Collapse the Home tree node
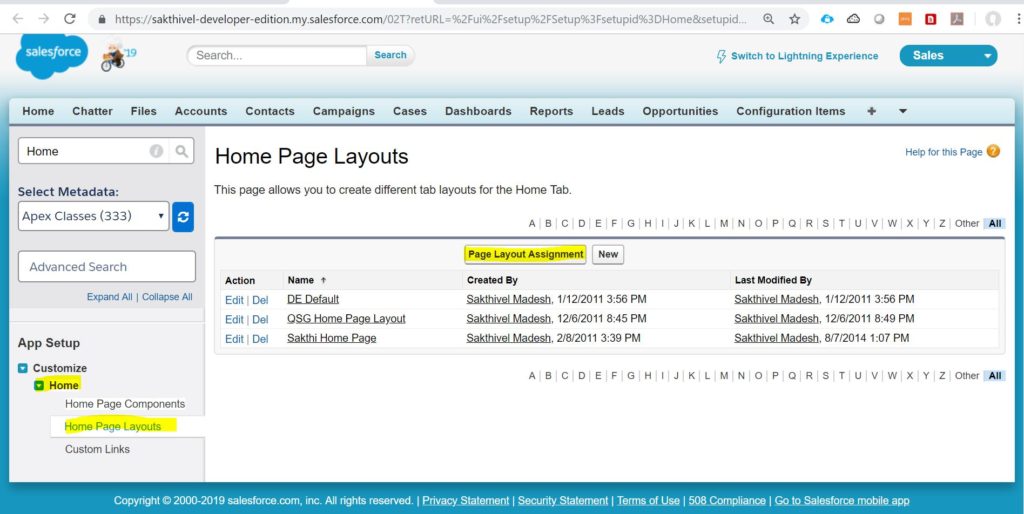1024x514 pixels. pyautogui.click(x=39, y=385)
